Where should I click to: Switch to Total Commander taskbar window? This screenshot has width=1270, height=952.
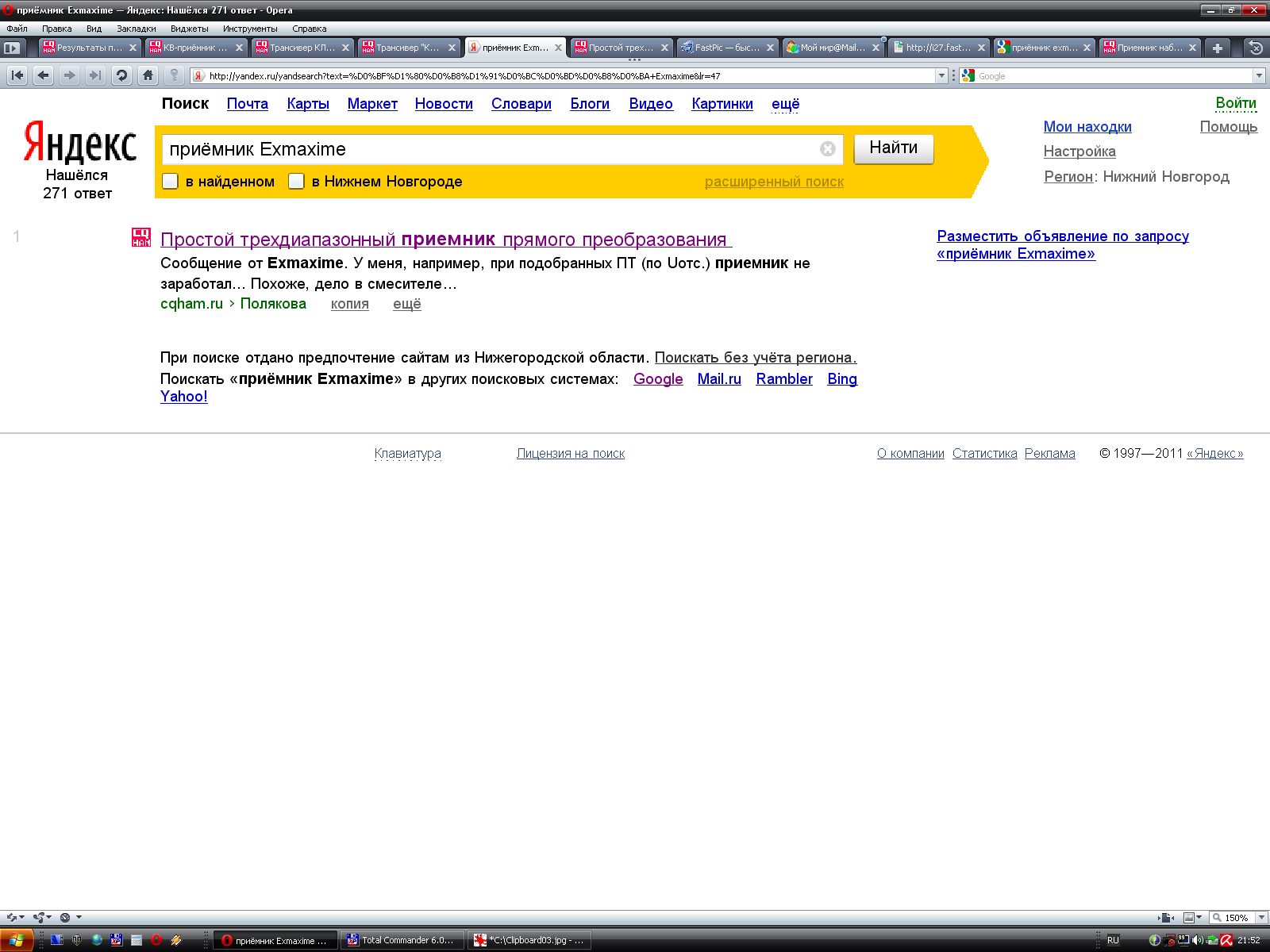(403, 940)
